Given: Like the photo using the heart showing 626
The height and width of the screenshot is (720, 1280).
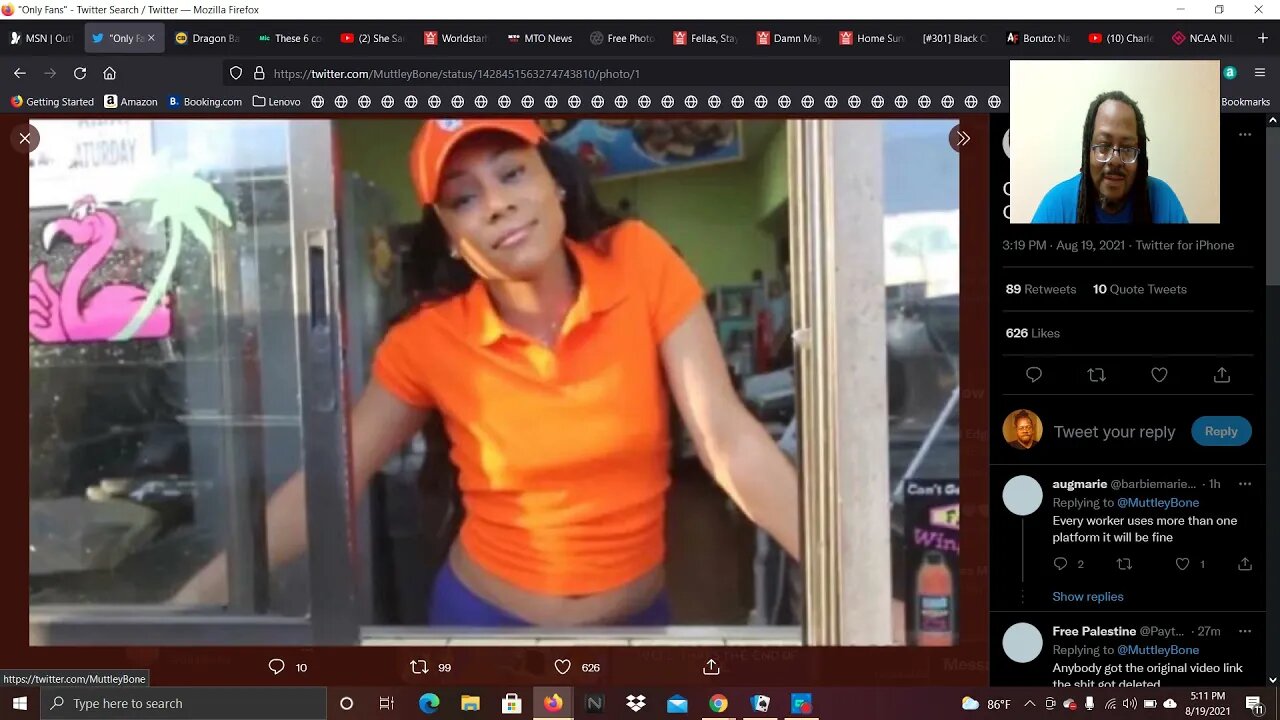Looking at the screenshot, I should click(562, 667).
